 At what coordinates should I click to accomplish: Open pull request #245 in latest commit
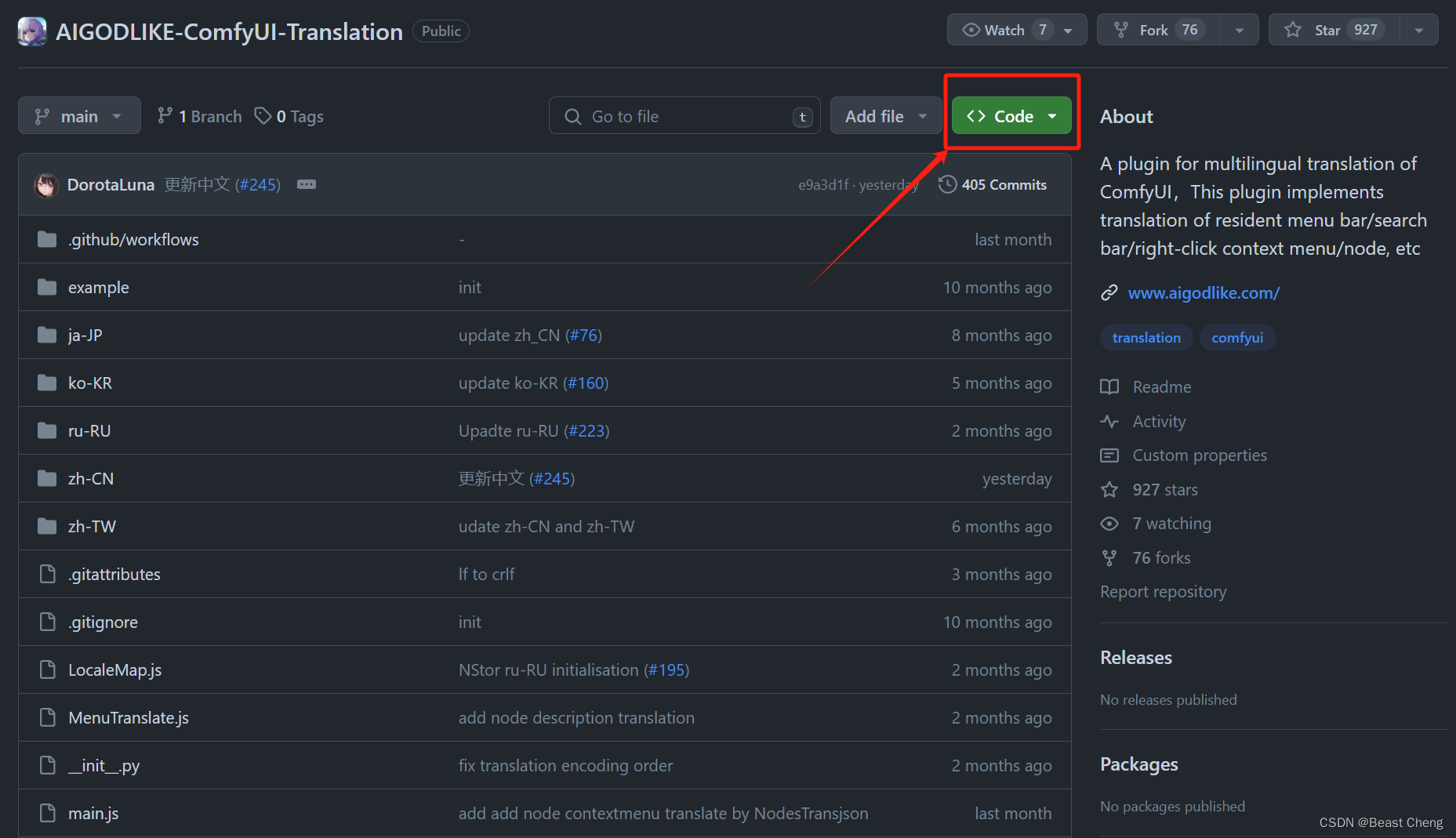click(x=258, y=185)
